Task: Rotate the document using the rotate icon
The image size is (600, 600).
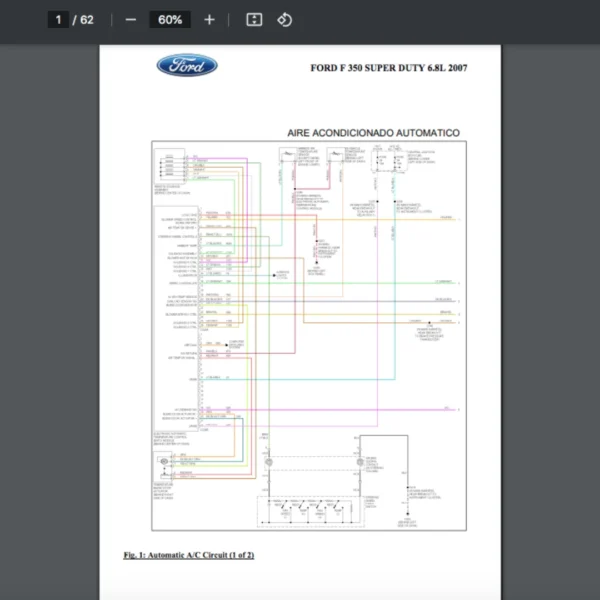Action: pyautogui.click(x=284, y=20)
